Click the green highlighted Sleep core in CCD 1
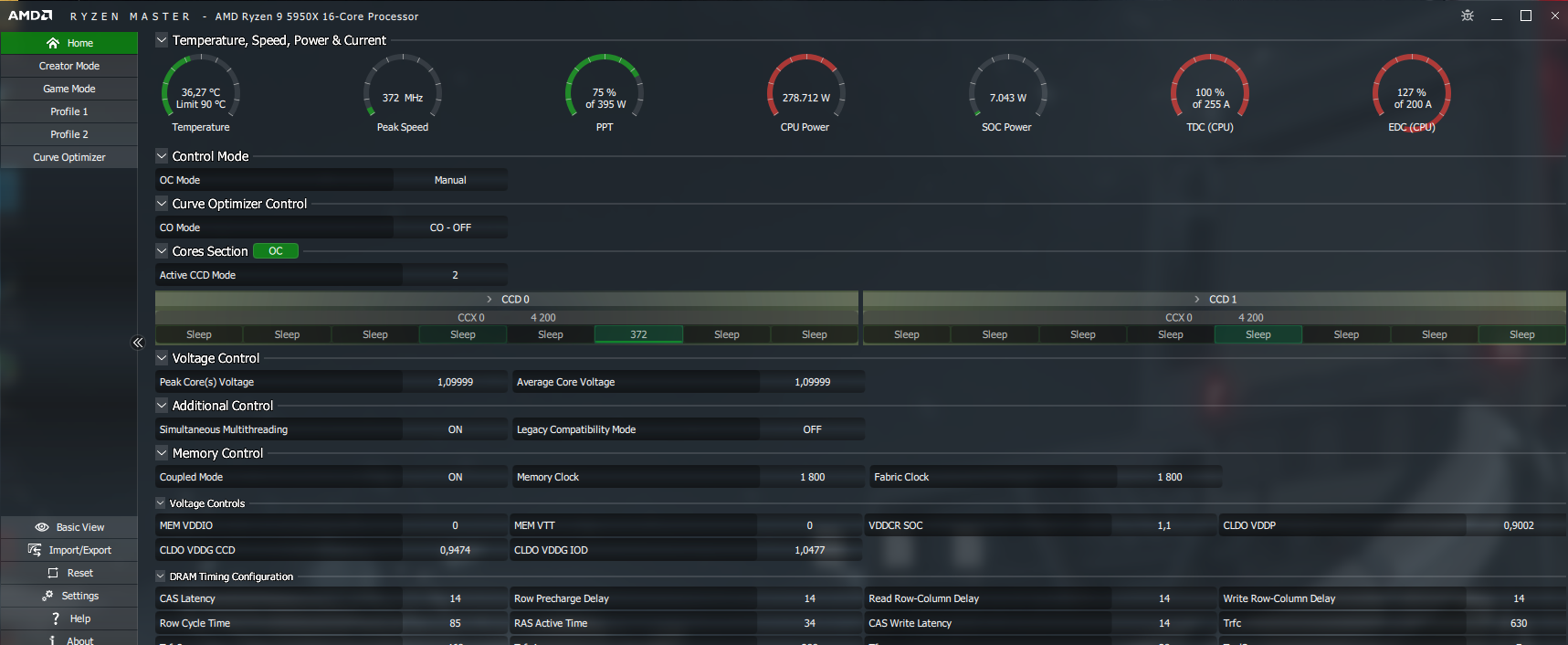 (1258, 334)
